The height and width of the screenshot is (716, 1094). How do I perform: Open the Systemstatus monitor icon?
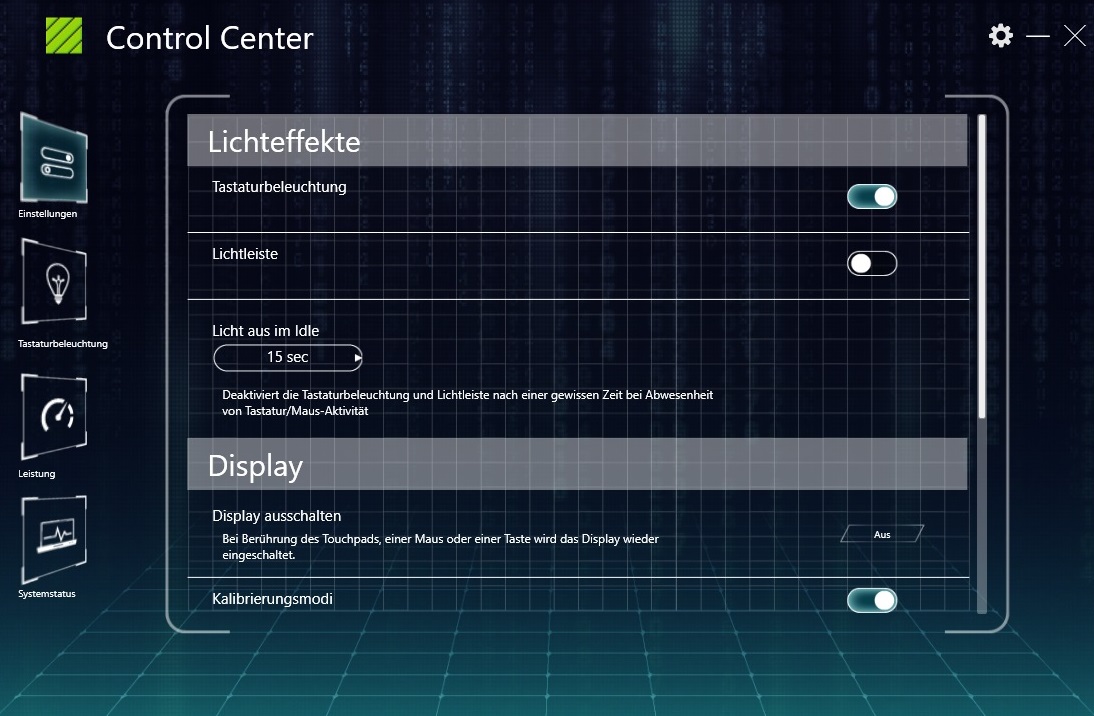(54, 539)
